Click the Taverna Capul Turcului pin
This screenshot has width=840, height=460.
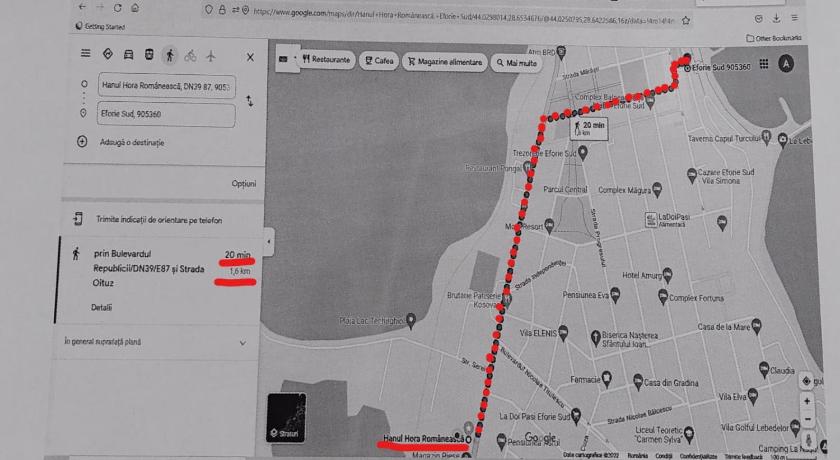click(767, 138)
